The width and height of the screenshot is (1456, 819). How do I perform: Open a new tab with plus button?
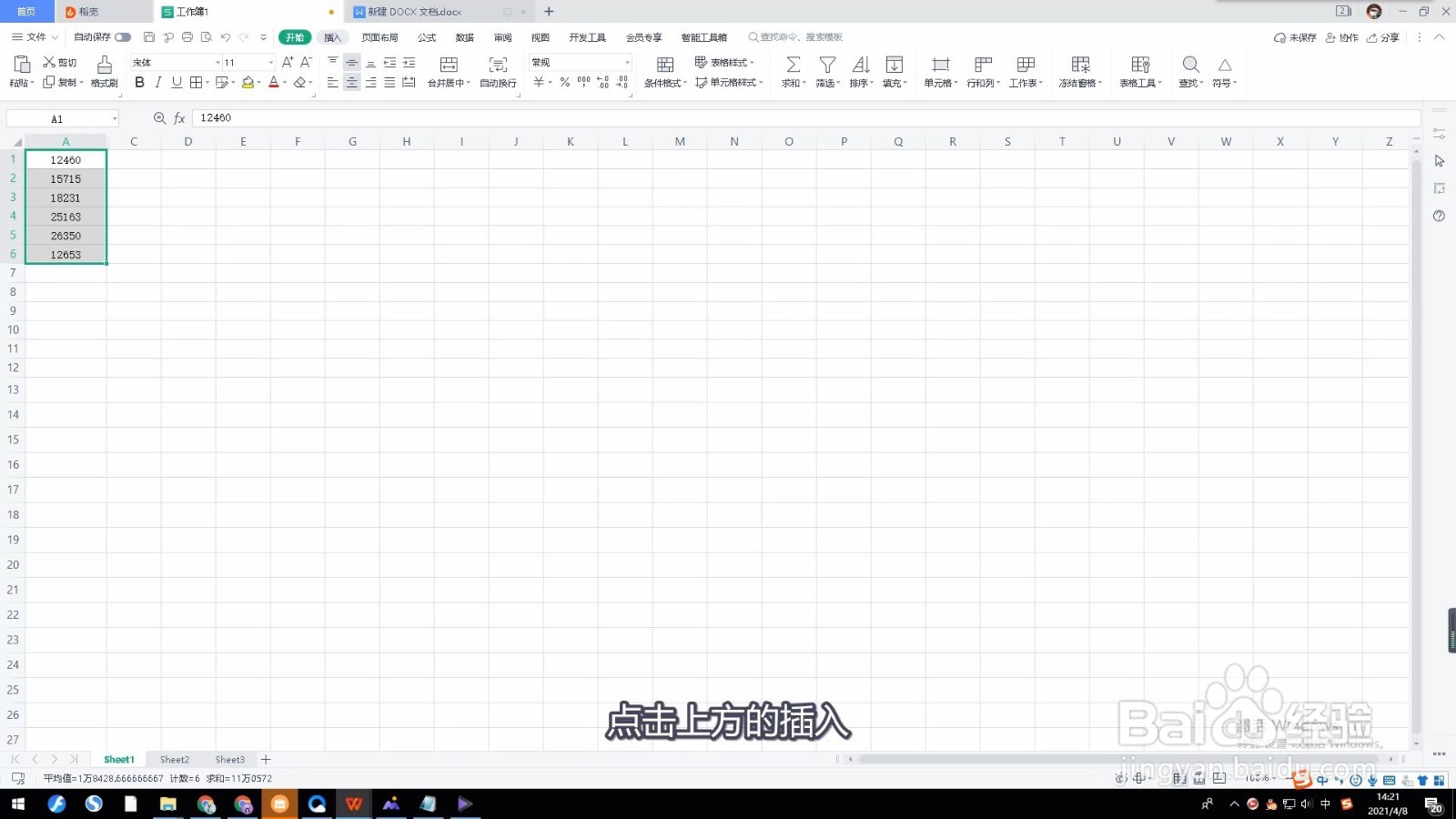pyautogui.click(x=549, y=12)
